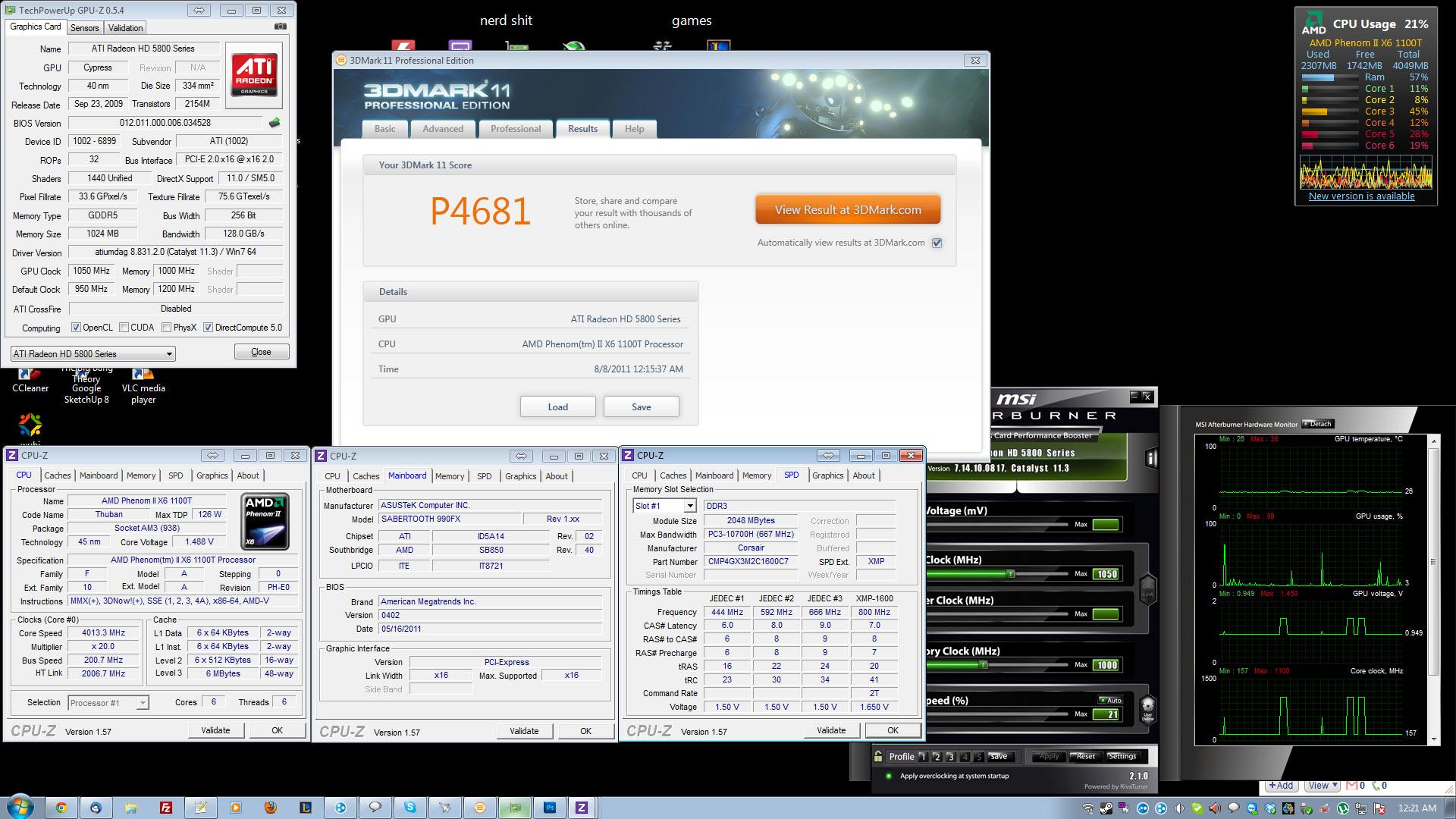Click the Load button in 3DMark
The image size is (1456, 819).
point(558,407)
